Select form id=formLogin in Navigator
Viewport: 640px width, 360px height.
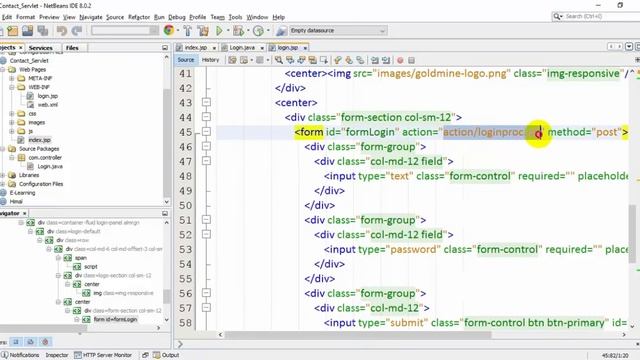point(116,319)
